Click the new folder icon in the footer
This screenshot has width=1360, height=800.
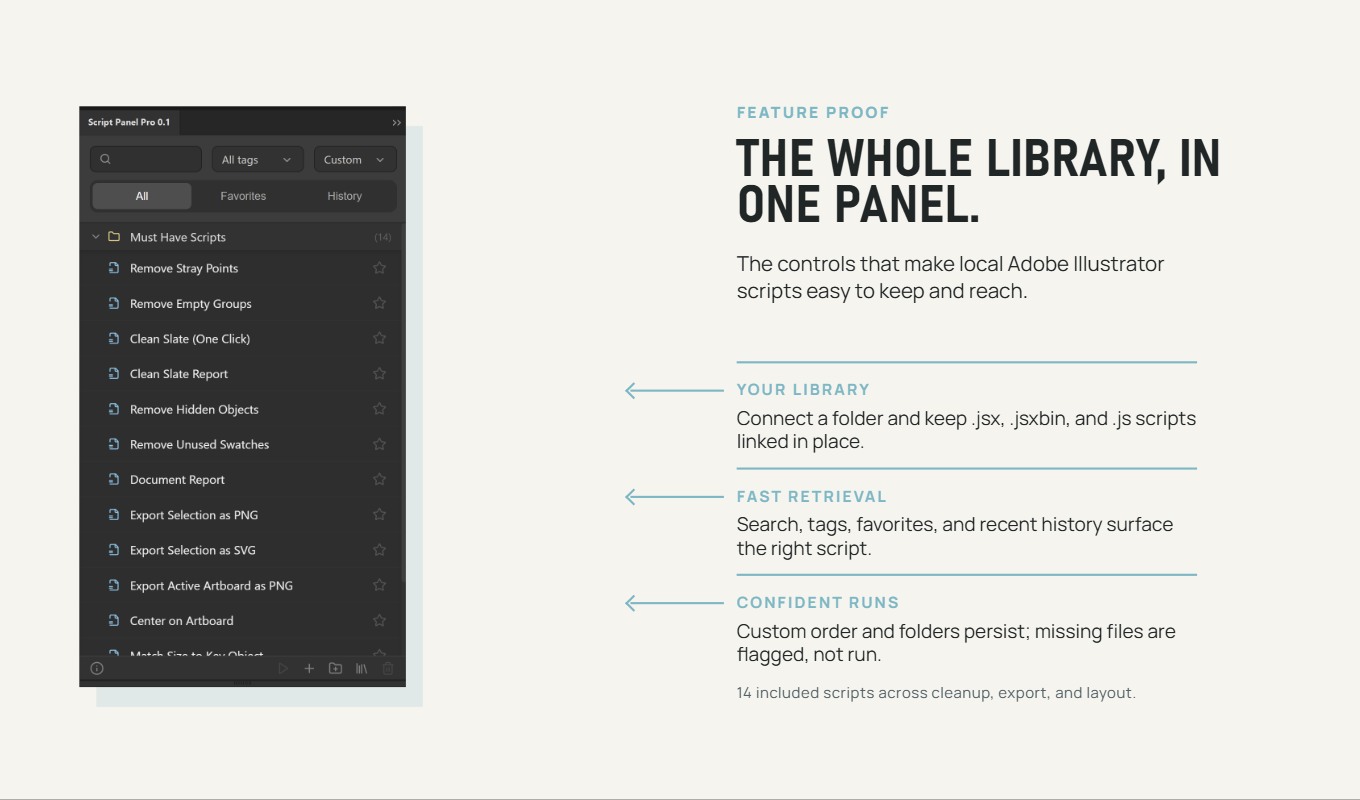[x=335, y=668]
